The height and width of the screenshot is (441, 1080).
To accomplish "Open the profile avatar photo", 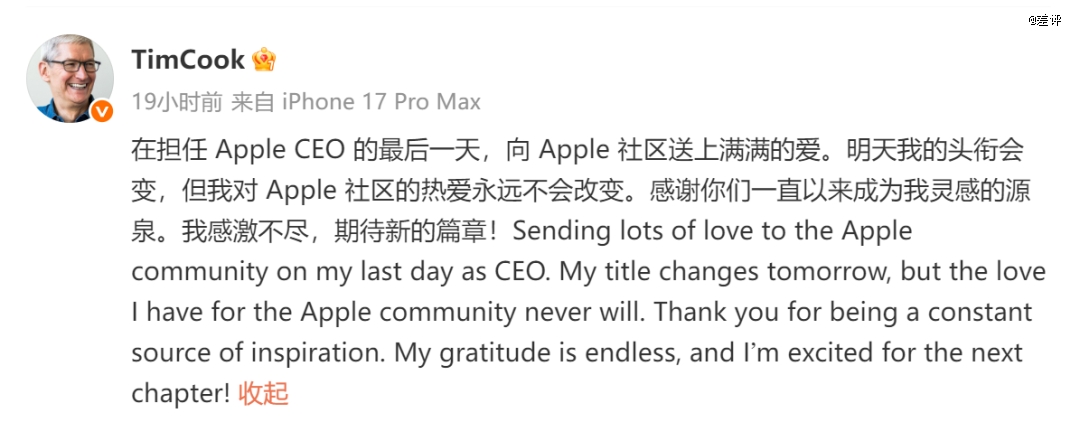I will [x=70, y=79].
